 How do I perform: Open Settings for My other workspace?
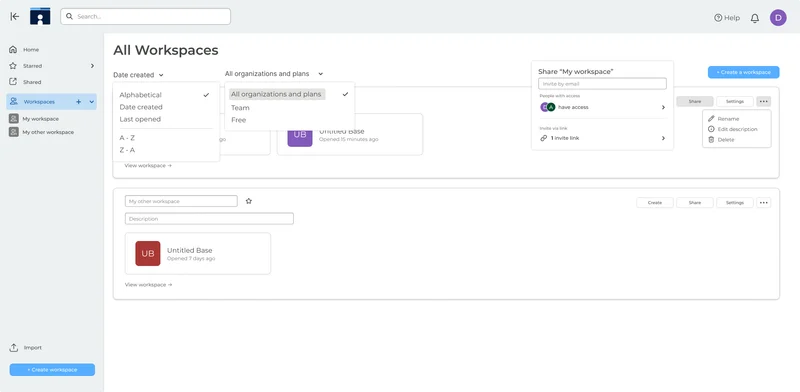point(735,203)
